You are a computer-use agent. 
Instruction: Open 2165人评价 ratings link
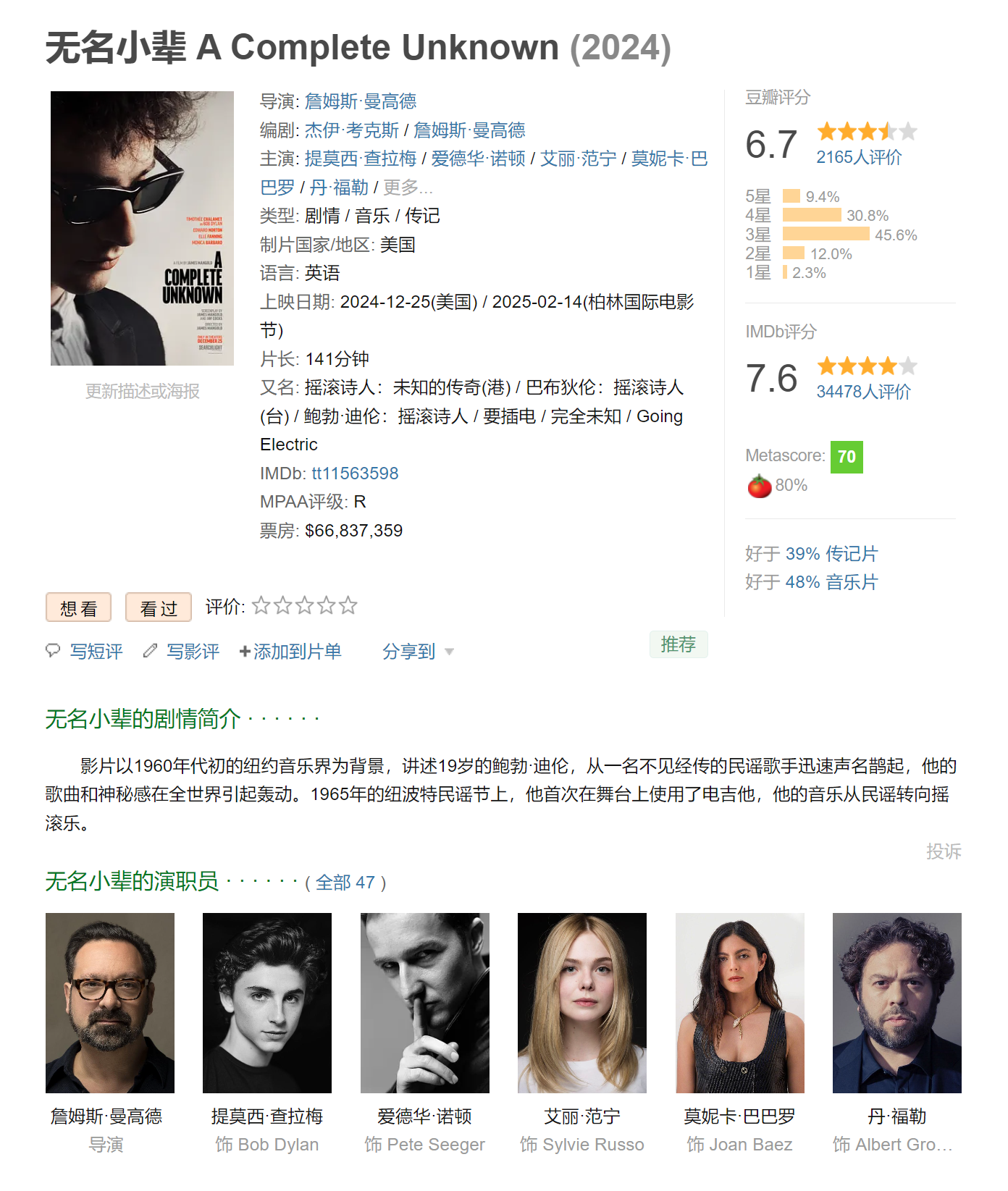(859, 157)
